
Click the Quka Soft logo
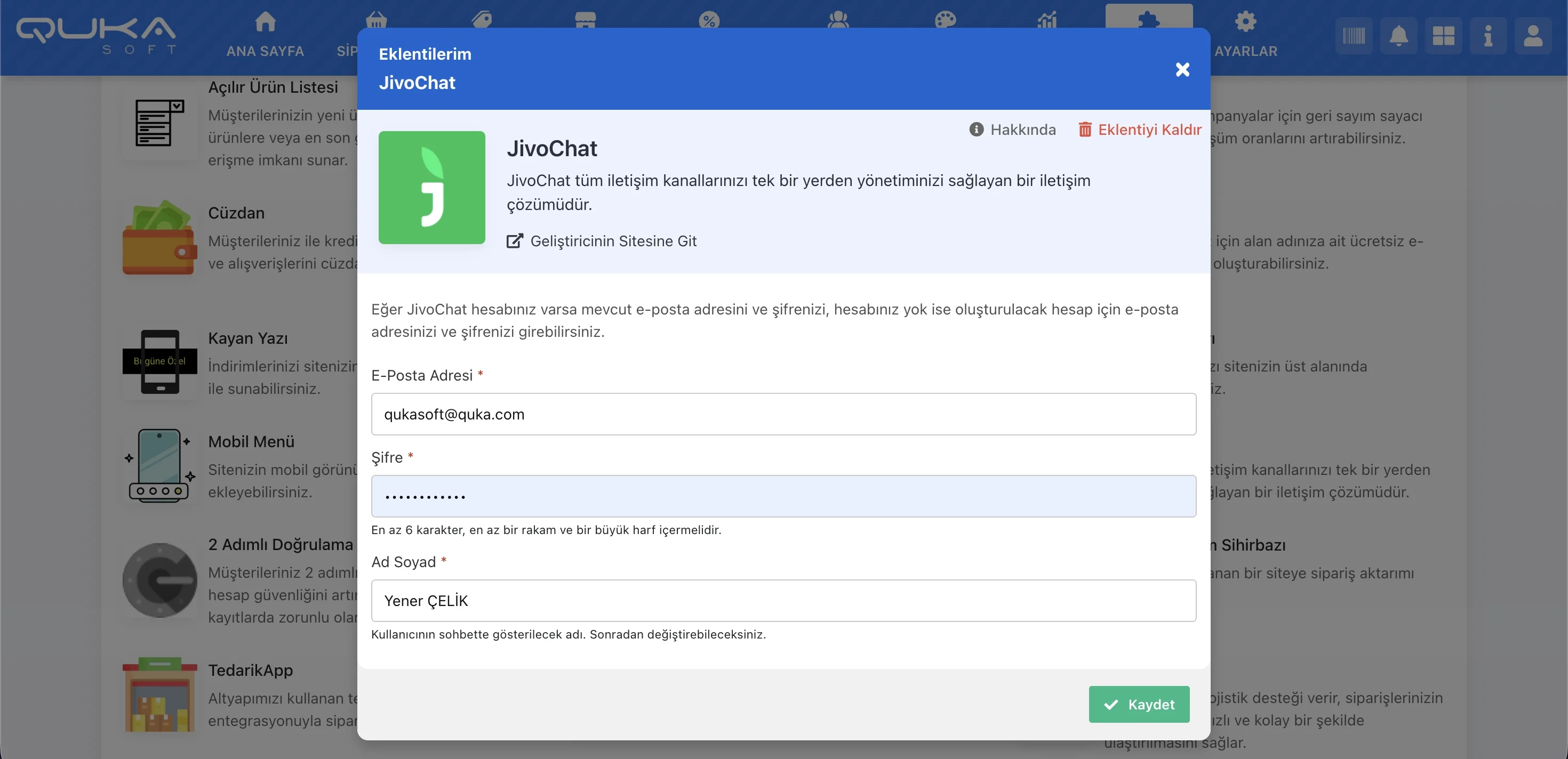point(96,35)
